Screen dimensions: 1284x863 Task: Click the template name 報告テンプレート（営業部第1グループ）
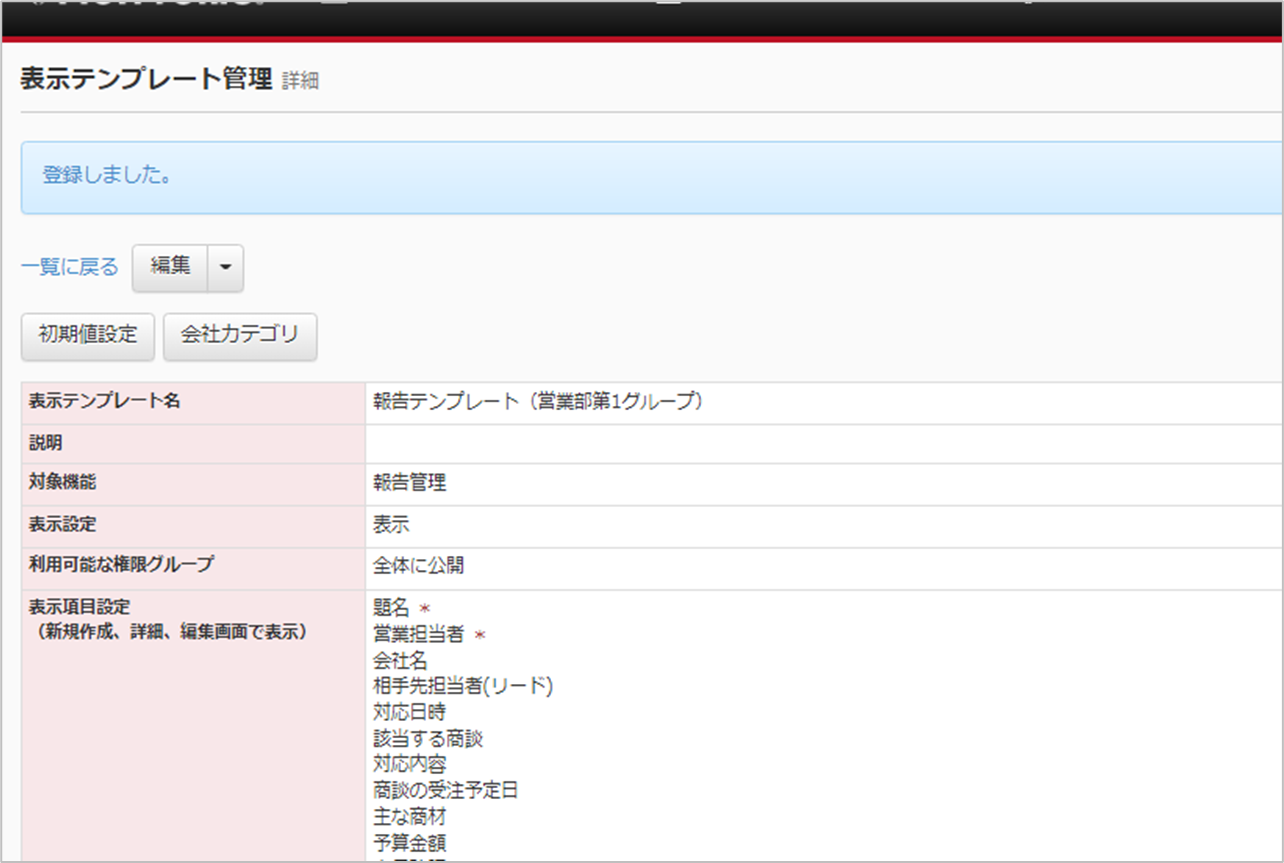tap(539, 402)
